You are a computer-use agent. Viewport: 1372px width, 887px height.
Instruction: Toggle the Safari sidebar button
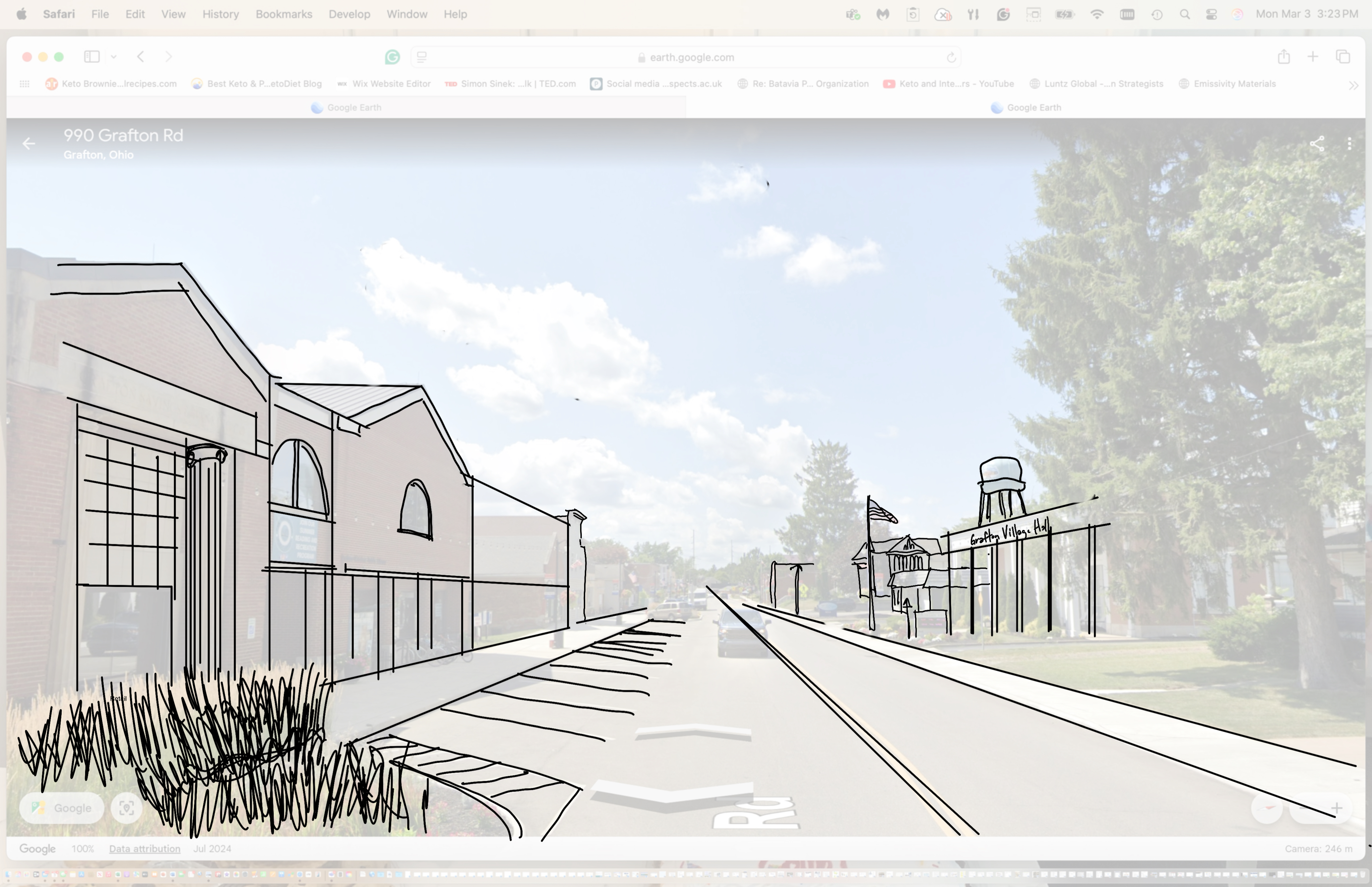coord(91,56)
